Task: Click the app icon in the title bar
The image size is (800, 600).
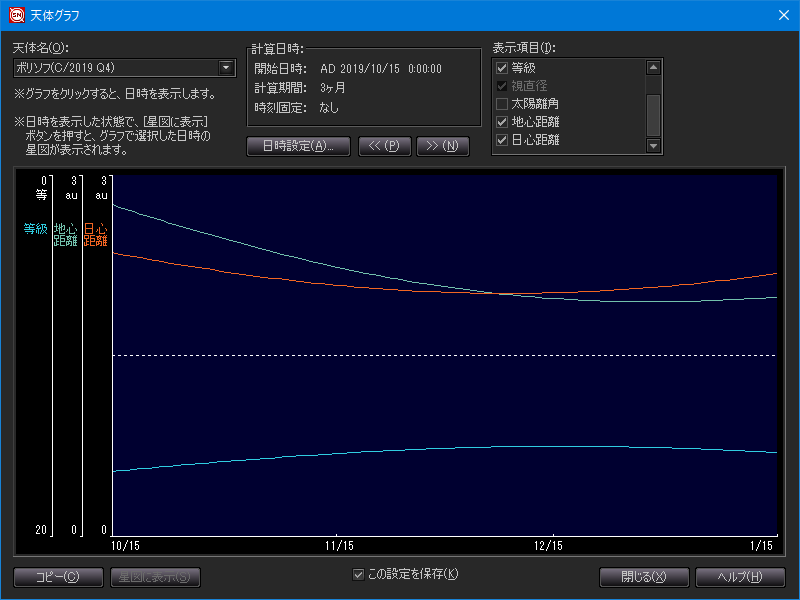Action: 16,15
